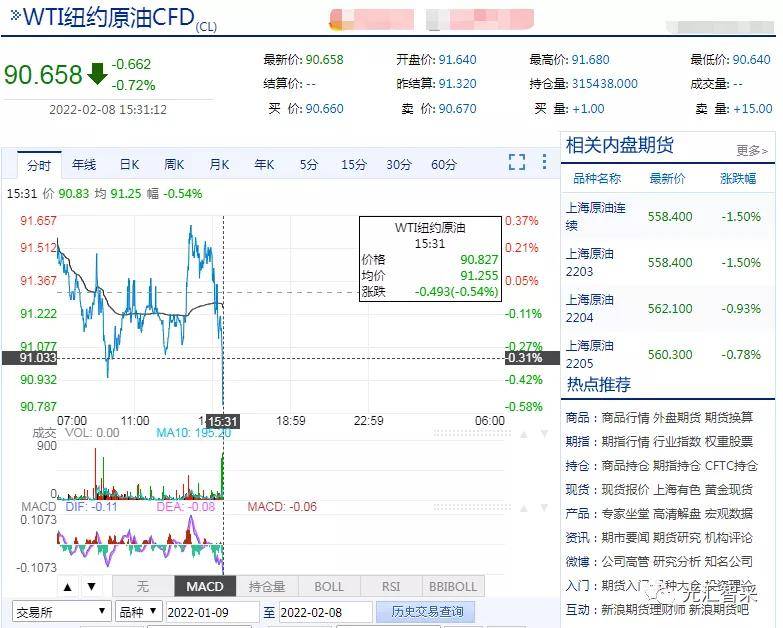
Task: Open the 公司高管 link
Action: coord(625,562)
